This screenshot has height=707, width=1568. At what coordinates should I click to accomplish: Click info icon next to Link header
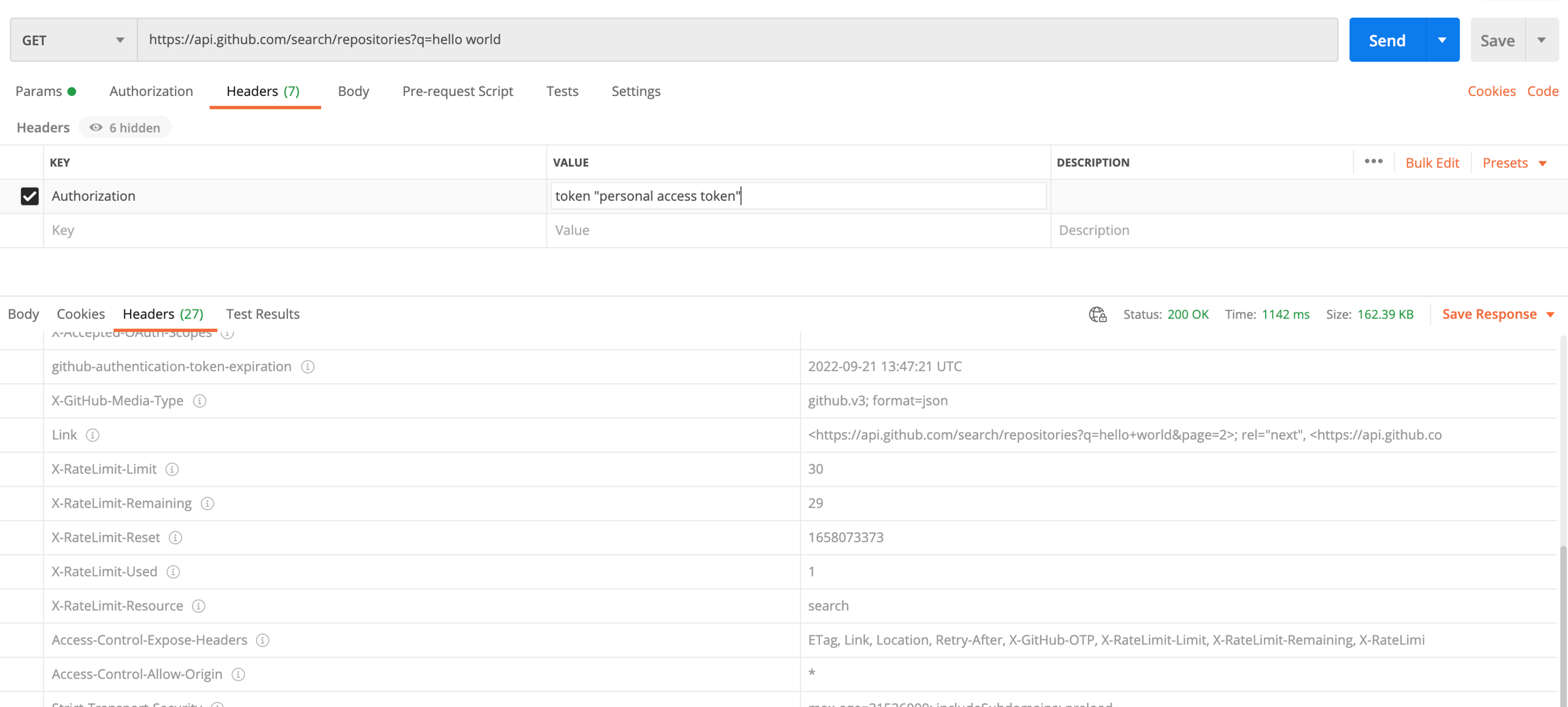(93, 435)
